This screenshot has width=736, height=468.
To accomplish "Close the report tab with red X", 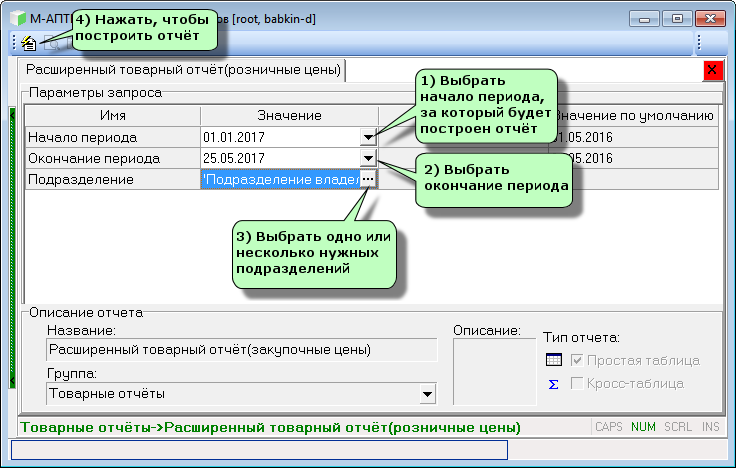I will click(x=712, y=70).
